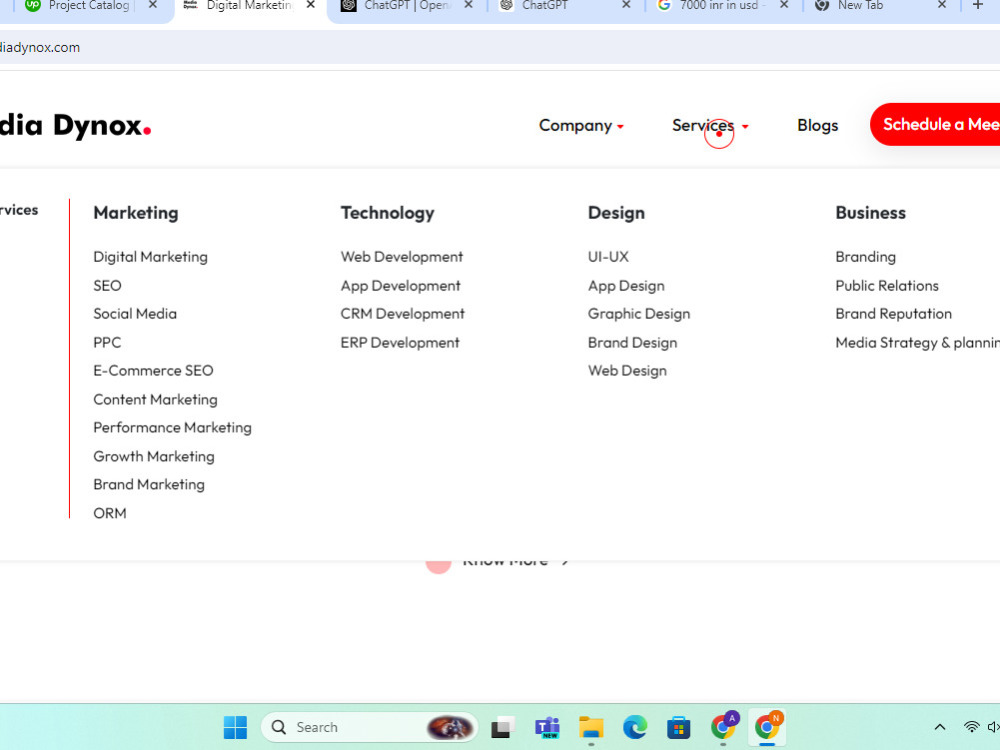Open the Brand Marketing link
Screen dimensions: 1000x750
[x=149, y=485]
